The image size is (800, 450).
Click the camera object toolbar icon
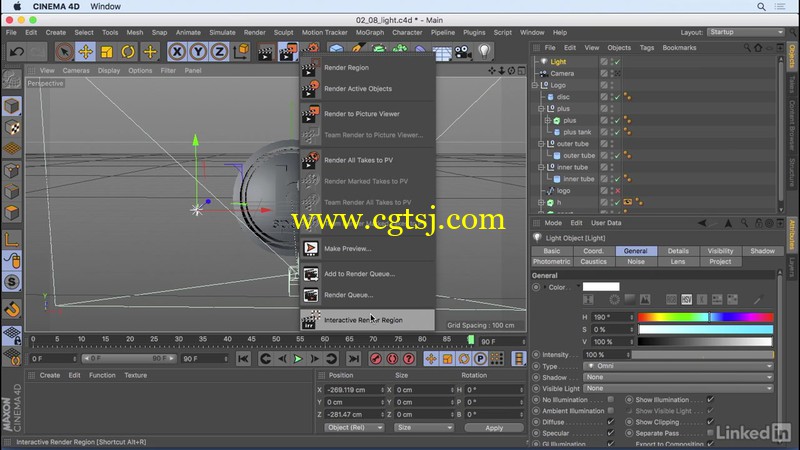coord(463,52)
